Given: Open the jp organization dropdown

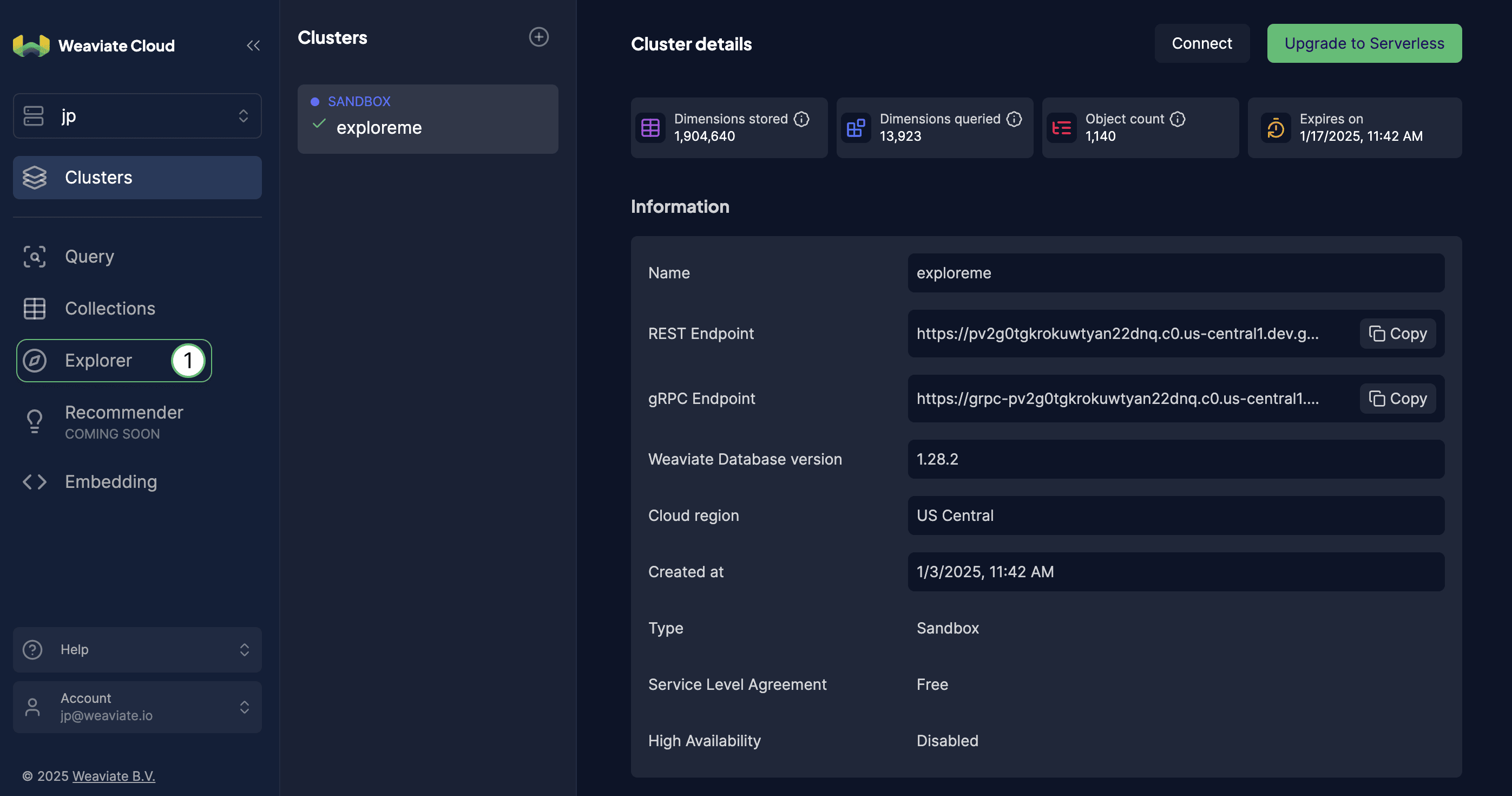Looking at the screenshot, I should [x=137, y=116].
